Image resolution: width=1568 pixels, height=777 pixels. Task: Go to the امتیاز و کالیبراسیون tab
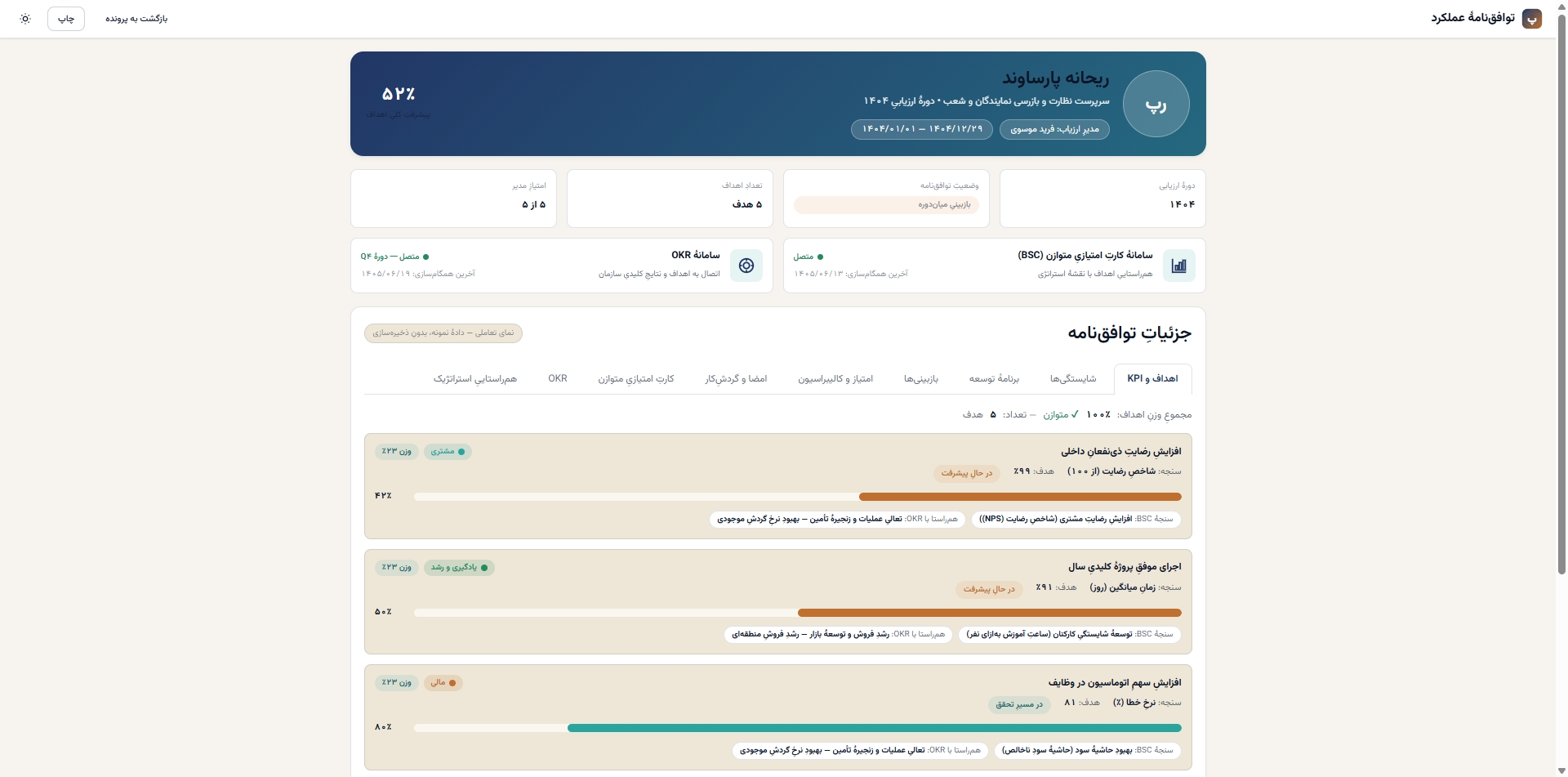[x=835, y=379]
